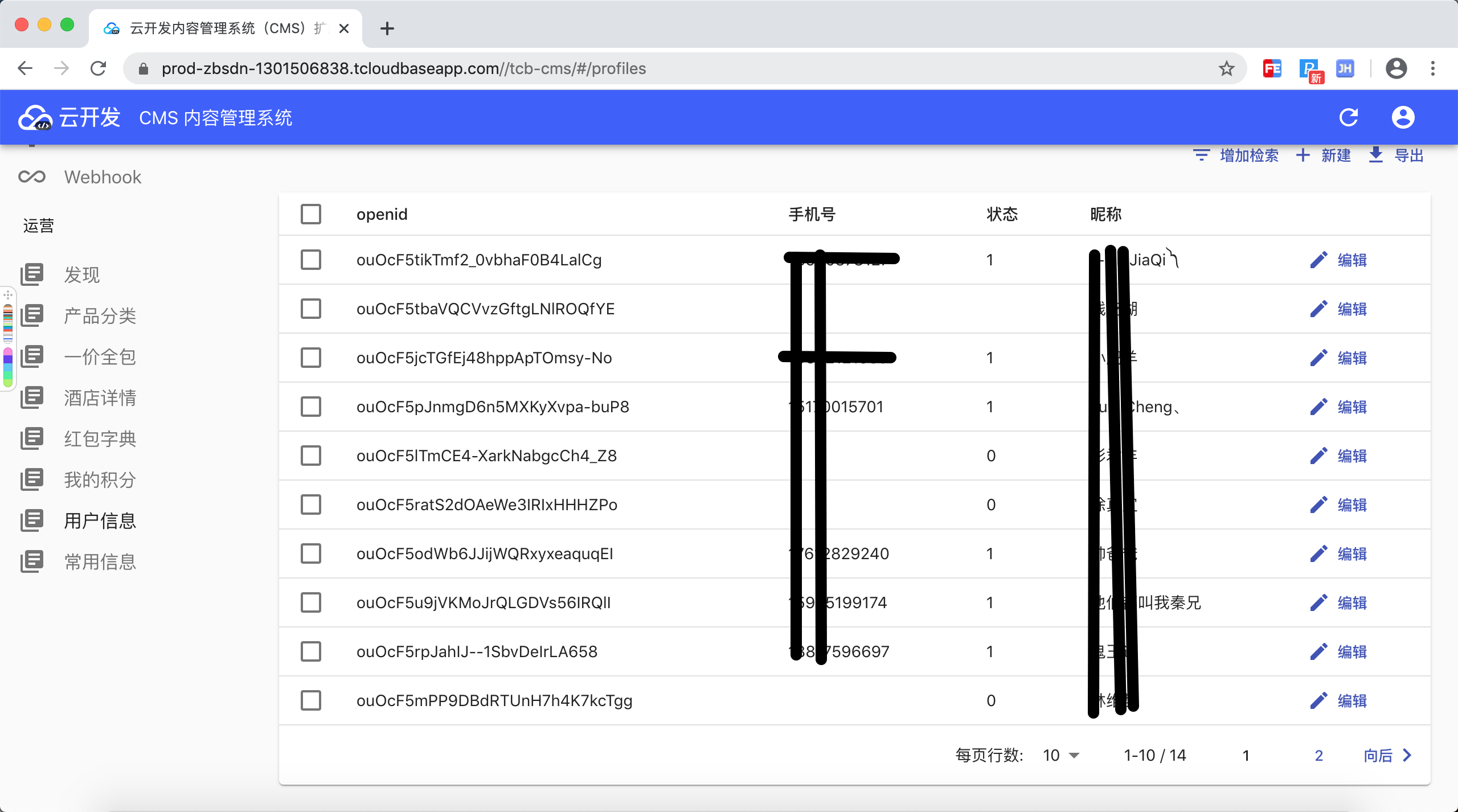
Task: Click the CMS refresh icon in blue header
Action: click(x=1348, y=118)
